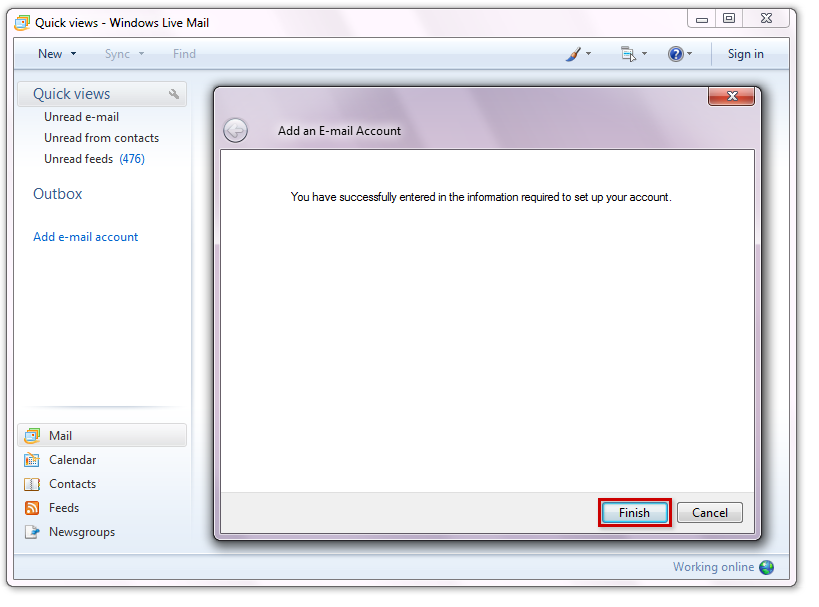Image resolution: width=819 pixels, height=607 pixels.
Task: Switch to Feeds in navigation pane
Action: tap(64, 508)
